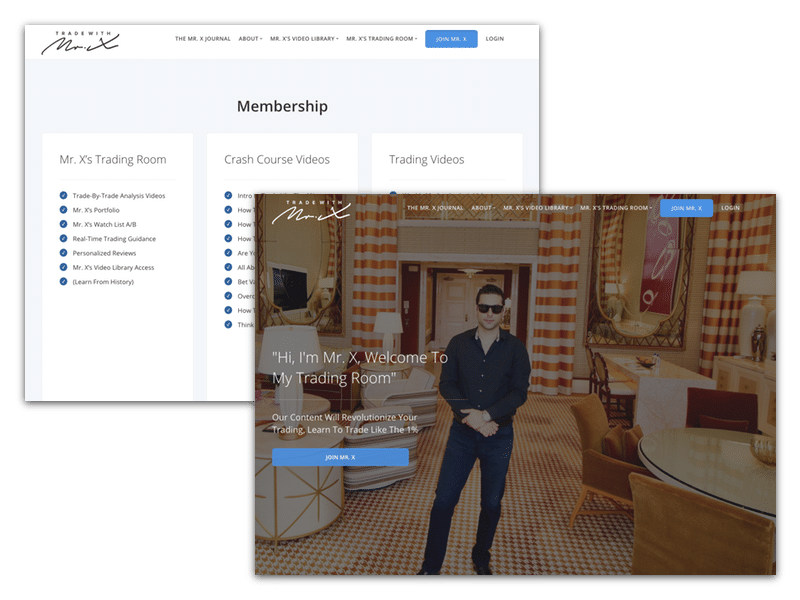The width and height of the screenshot is (800, 600).
Task: Click check icon beside Mr. X's Watch List A/B
Action: [x=63, y=225]
